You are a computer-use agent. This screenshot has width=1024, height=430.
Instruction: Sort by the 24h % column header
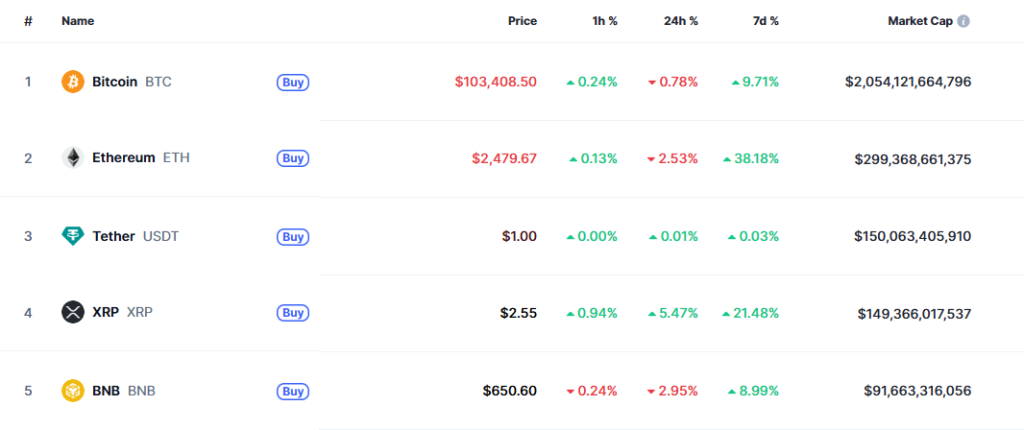680,21
